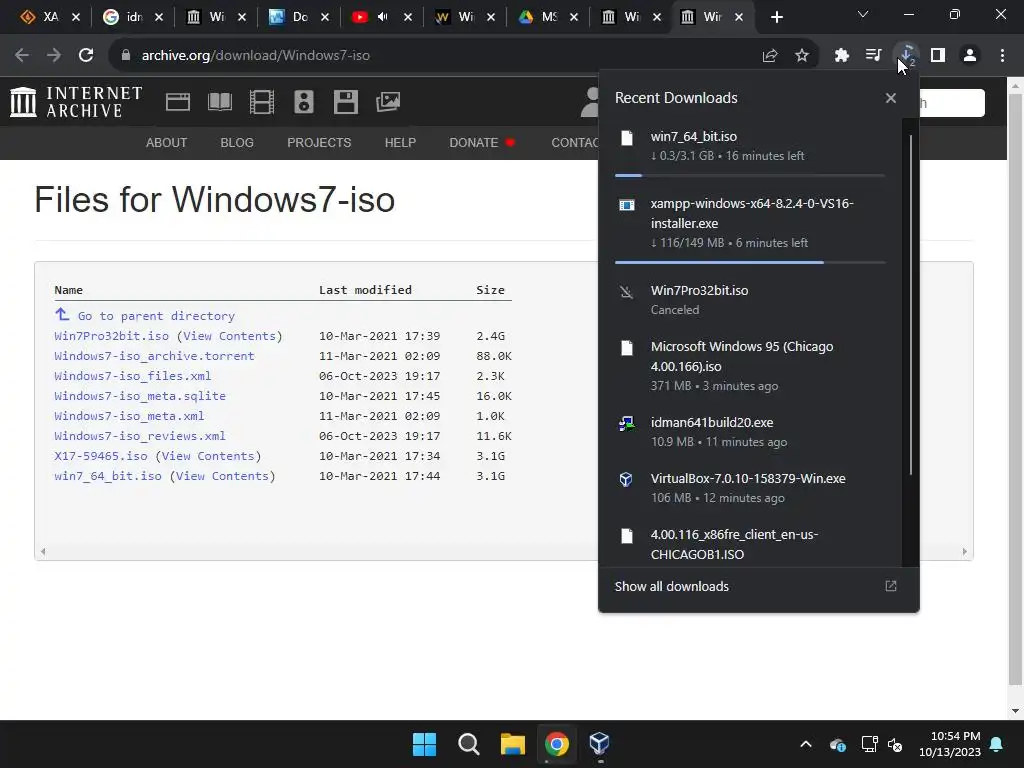Open Internet Archive Images icon
Viewport: 1024px width, 768px height.
pyautogui.click(x=388, y=102)
